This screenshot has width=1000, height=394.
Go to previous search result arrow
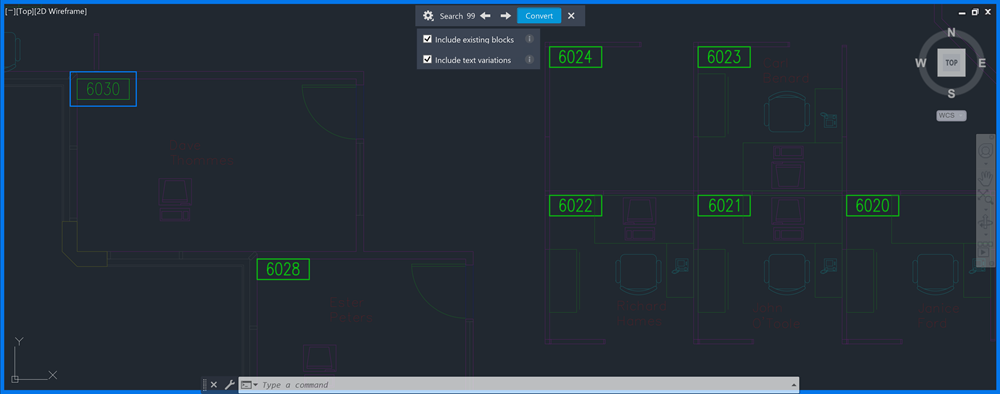pos(485,16)
